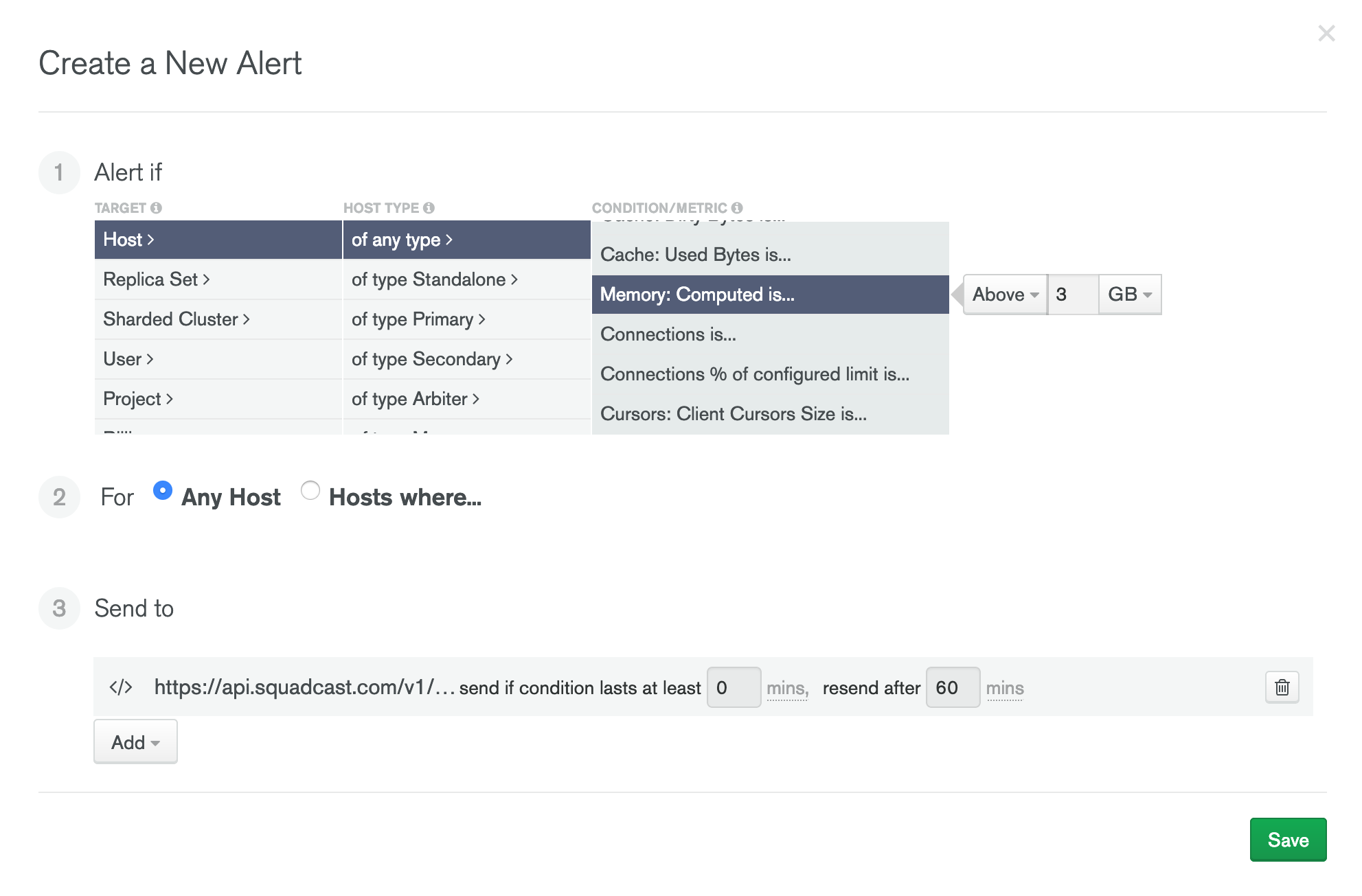The height and width of the screenshot is (896, 1362).
Task: Click the green Save button
Action: (1287, 840)
